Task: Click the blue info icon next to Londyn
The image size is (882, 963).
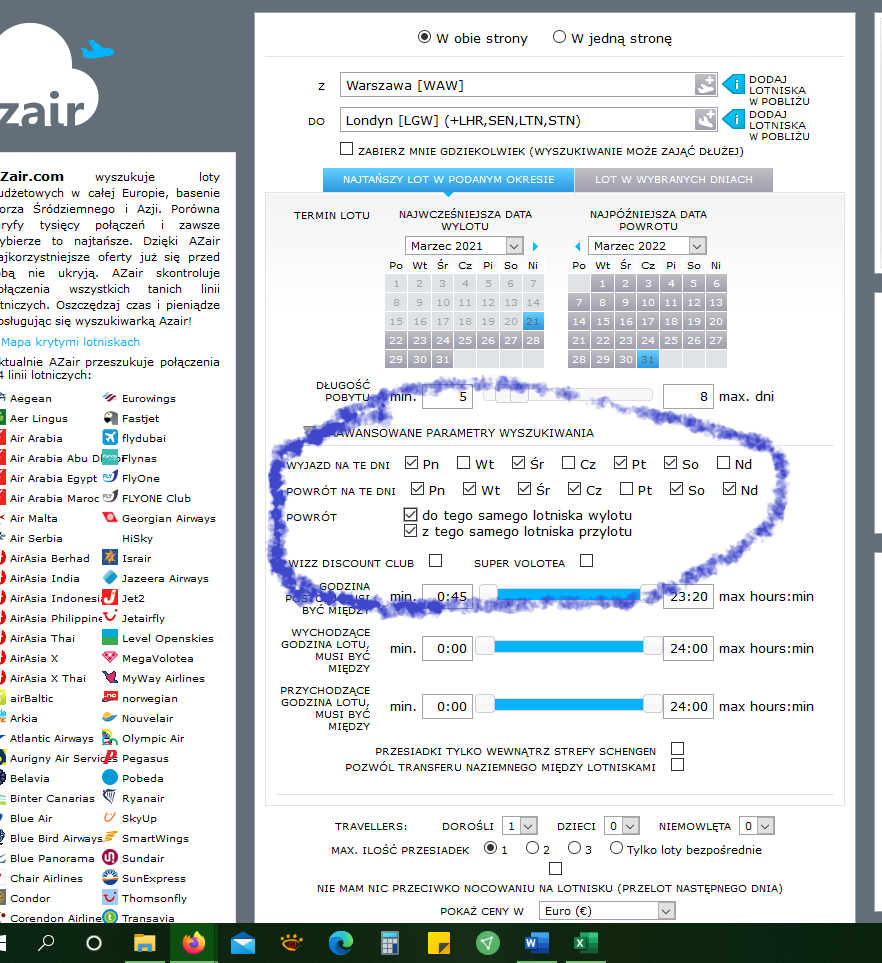Action: 733,119
